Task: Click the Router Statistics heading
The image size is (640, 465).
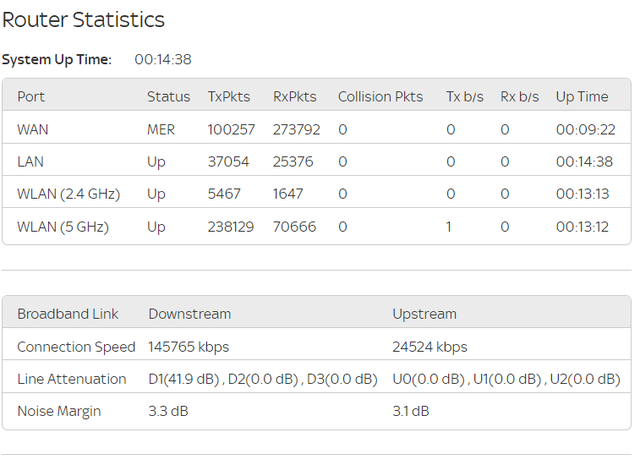Action: (83, 20)
